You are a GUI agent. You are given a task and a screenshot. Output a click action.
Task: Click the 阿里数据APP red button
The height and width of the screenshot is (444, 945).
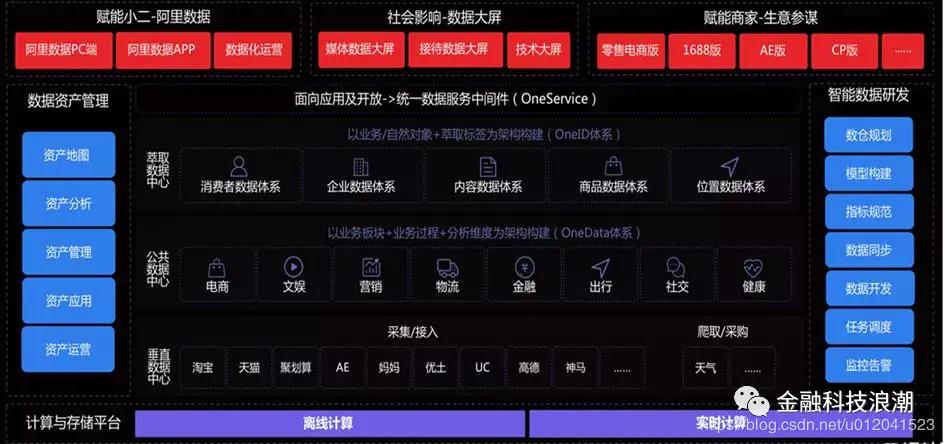(162, 51)
